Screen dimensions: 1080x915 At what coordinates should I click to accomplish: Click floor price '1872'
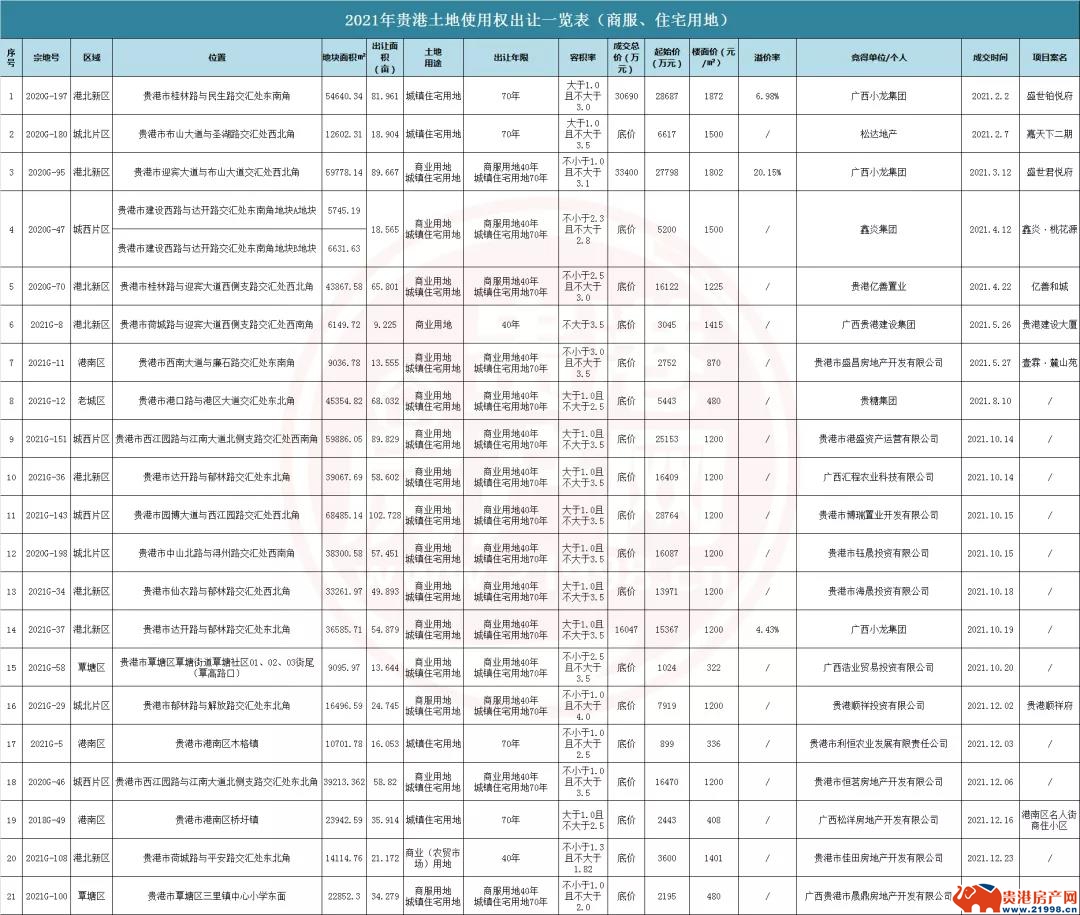tap(714, 96)
